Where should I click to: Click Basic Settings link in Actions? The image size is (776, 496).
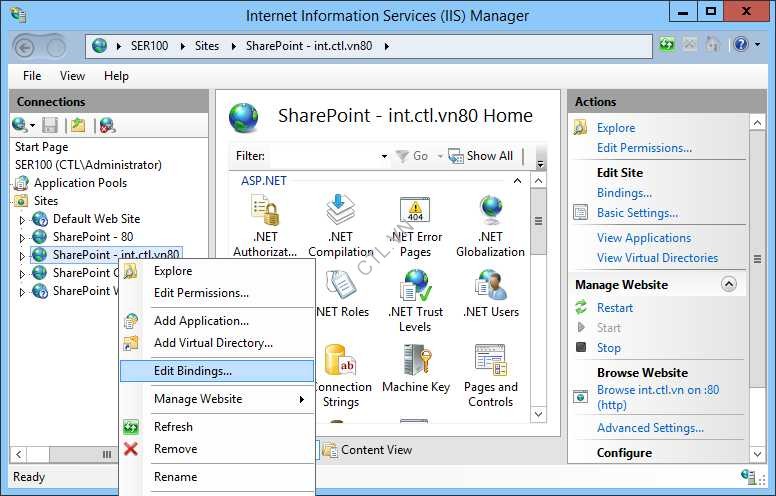[637, 213]
